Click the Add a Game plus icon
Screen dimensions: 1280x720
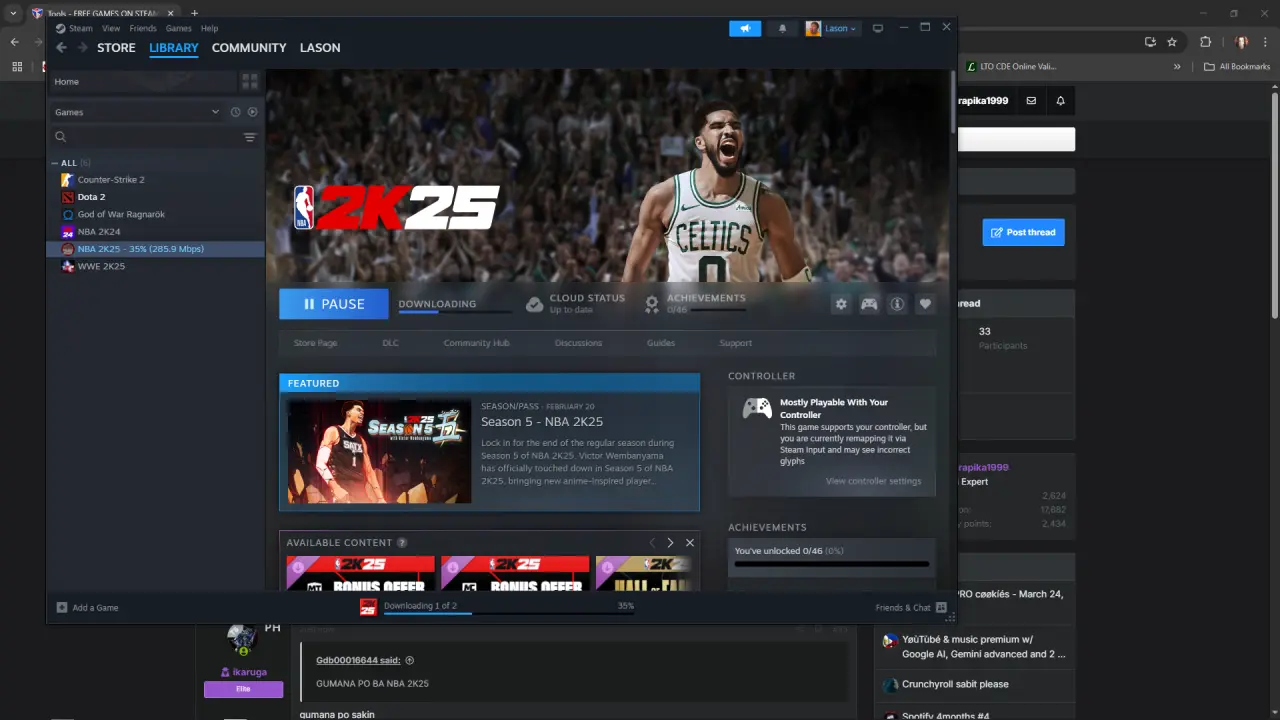point(62,607)
